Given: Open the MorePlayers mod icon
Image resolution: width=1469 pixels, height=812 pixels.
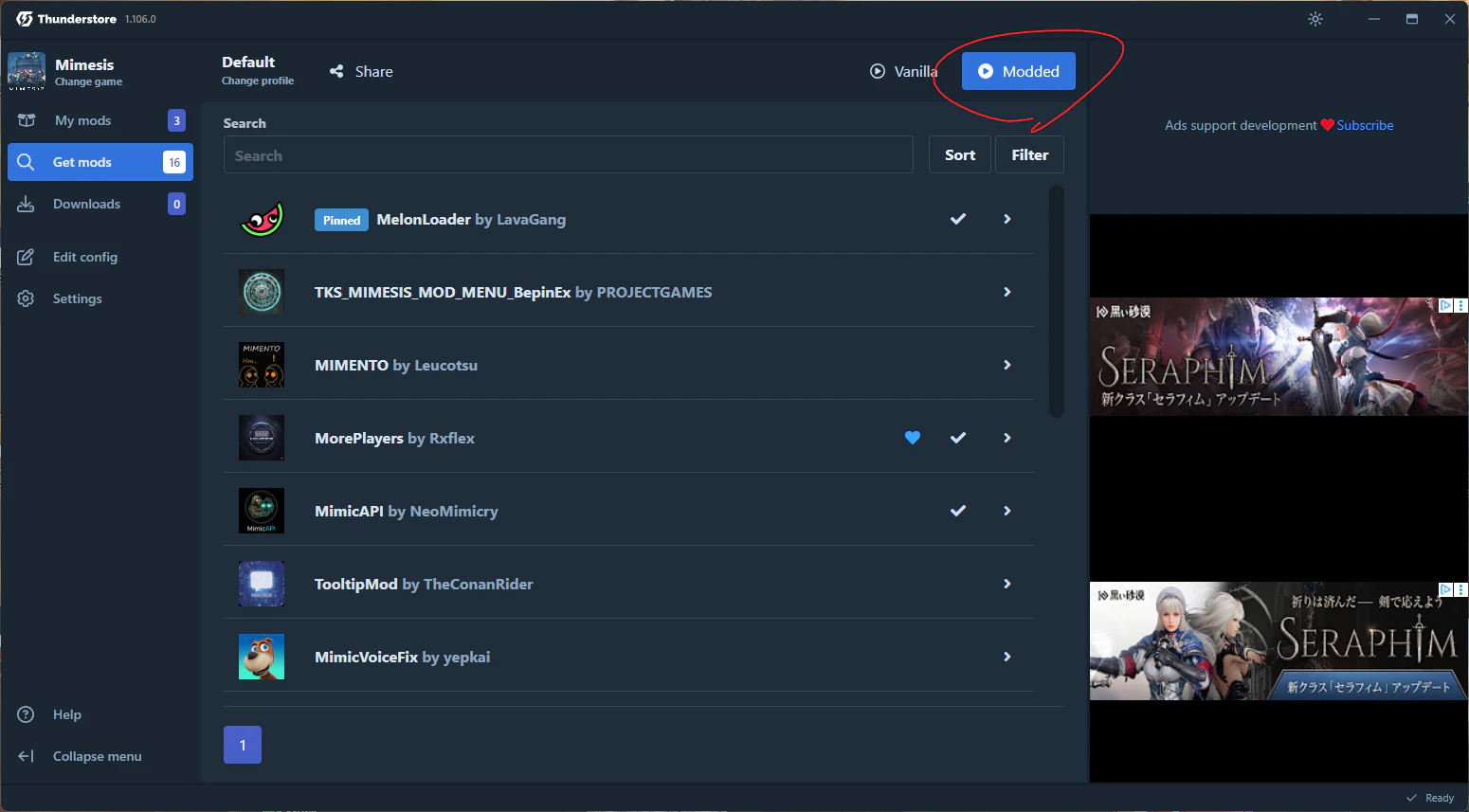Looking at the screenshot, I should click(x=262, y=438).
